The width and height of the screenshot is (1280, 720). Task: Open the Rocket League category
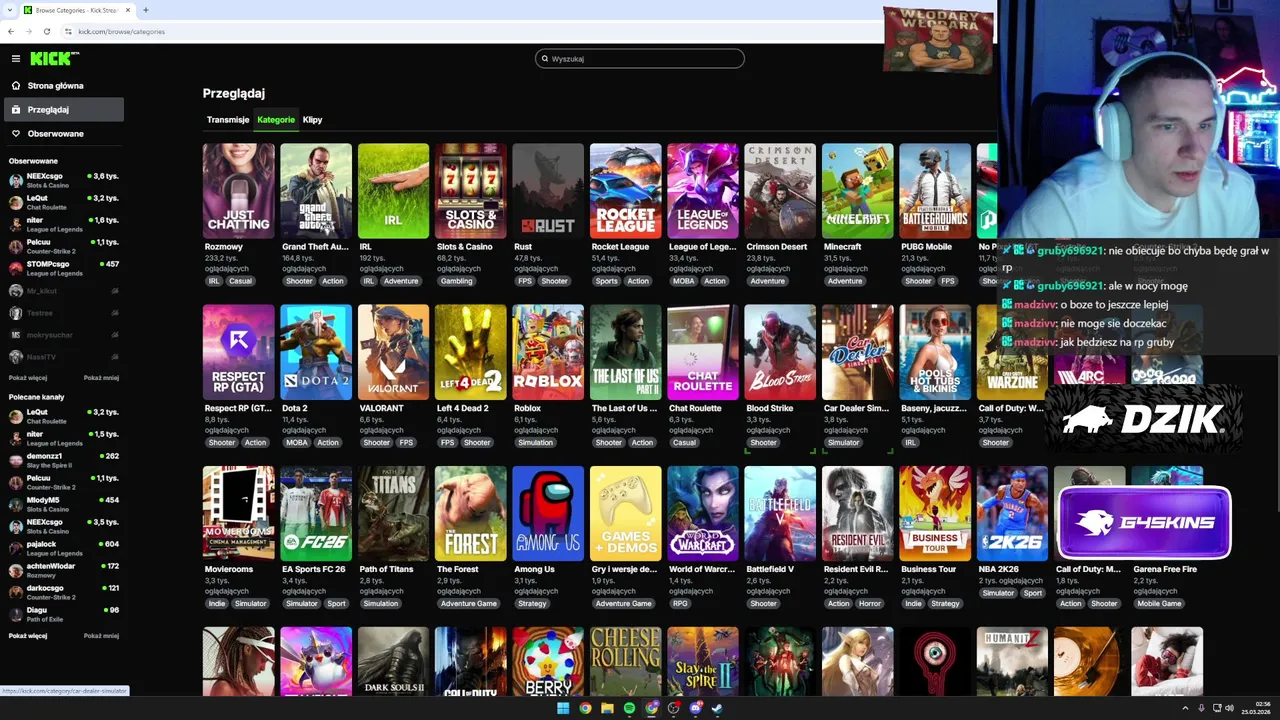pos(625,191)
